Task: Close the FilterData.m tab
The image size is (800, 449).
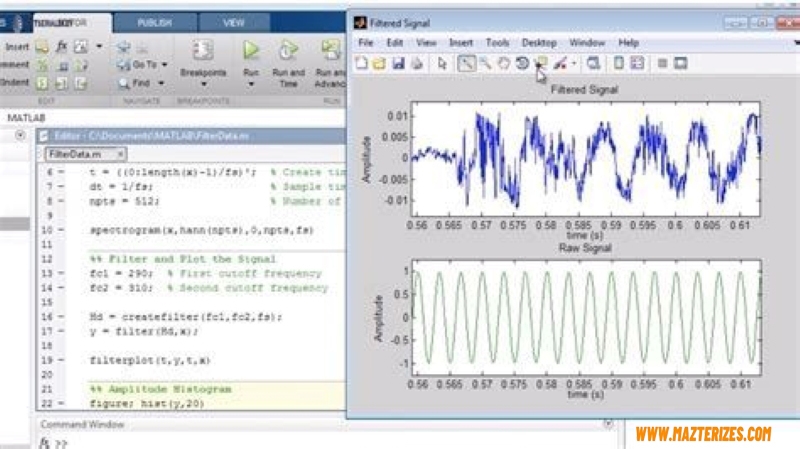Action: [120, 154]
